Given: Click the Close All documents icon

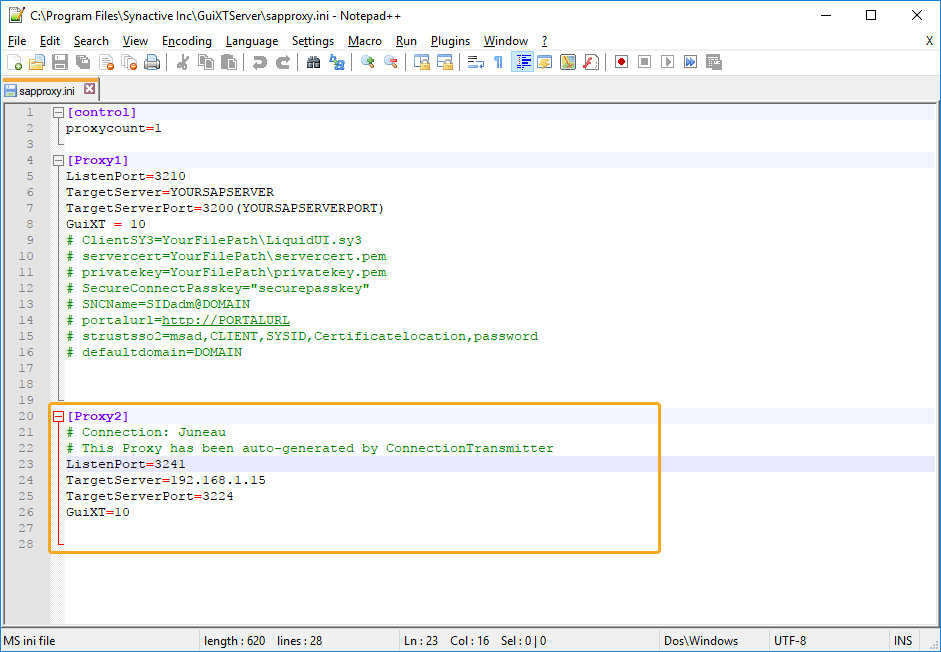Looking at the screenshot, I should [x=129, y=62].
